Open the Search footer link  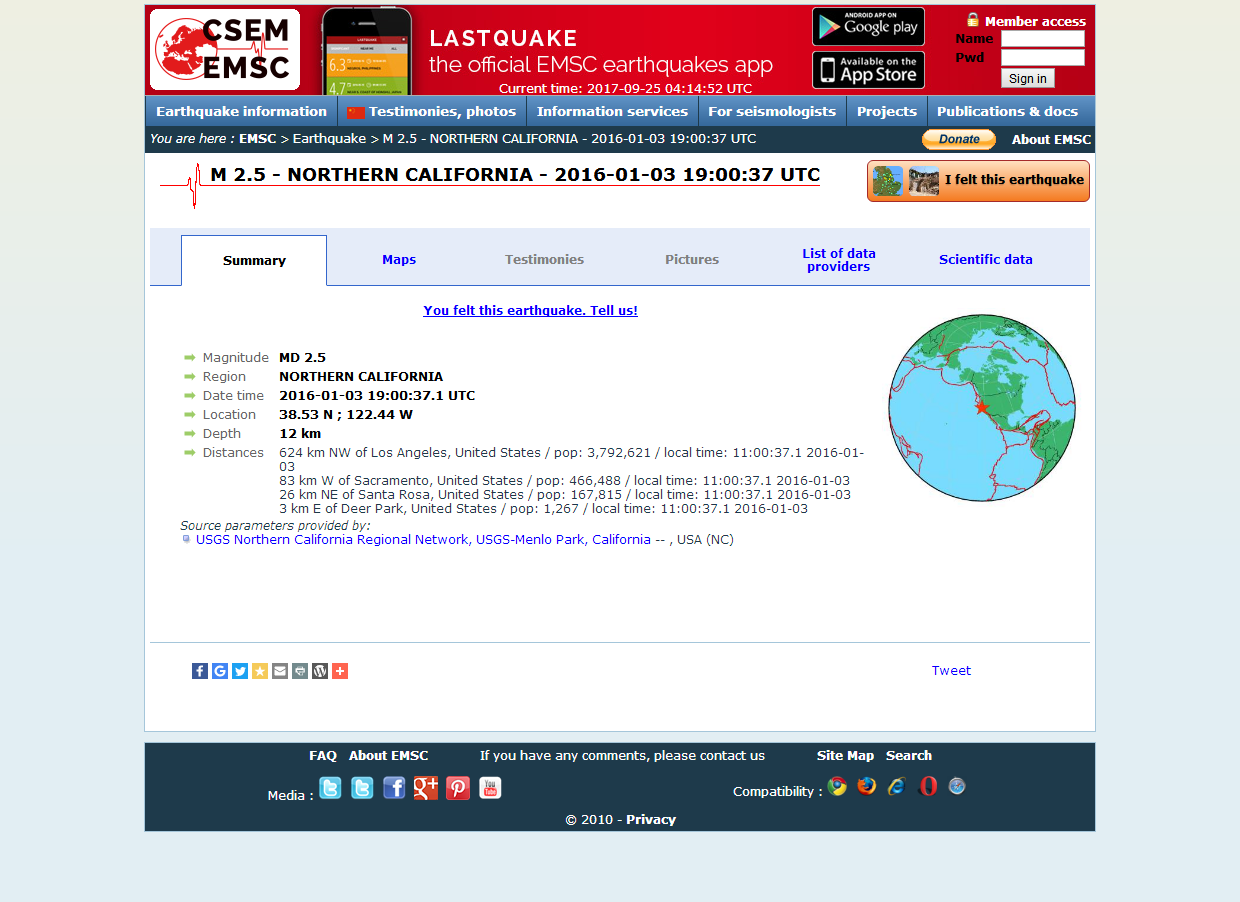click(909, 756)
